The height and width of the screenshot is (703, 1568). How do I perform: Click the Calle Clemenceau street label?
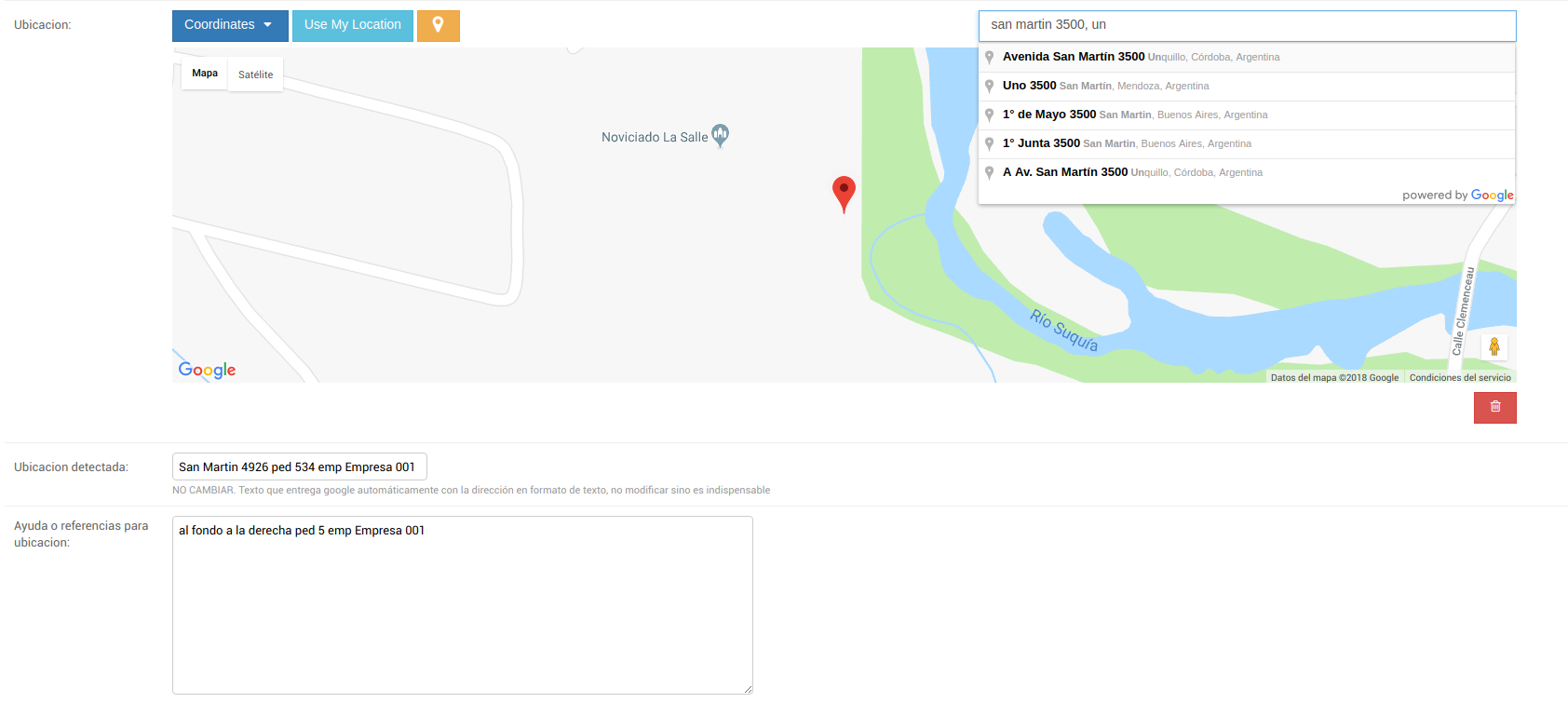(1464, 311)
